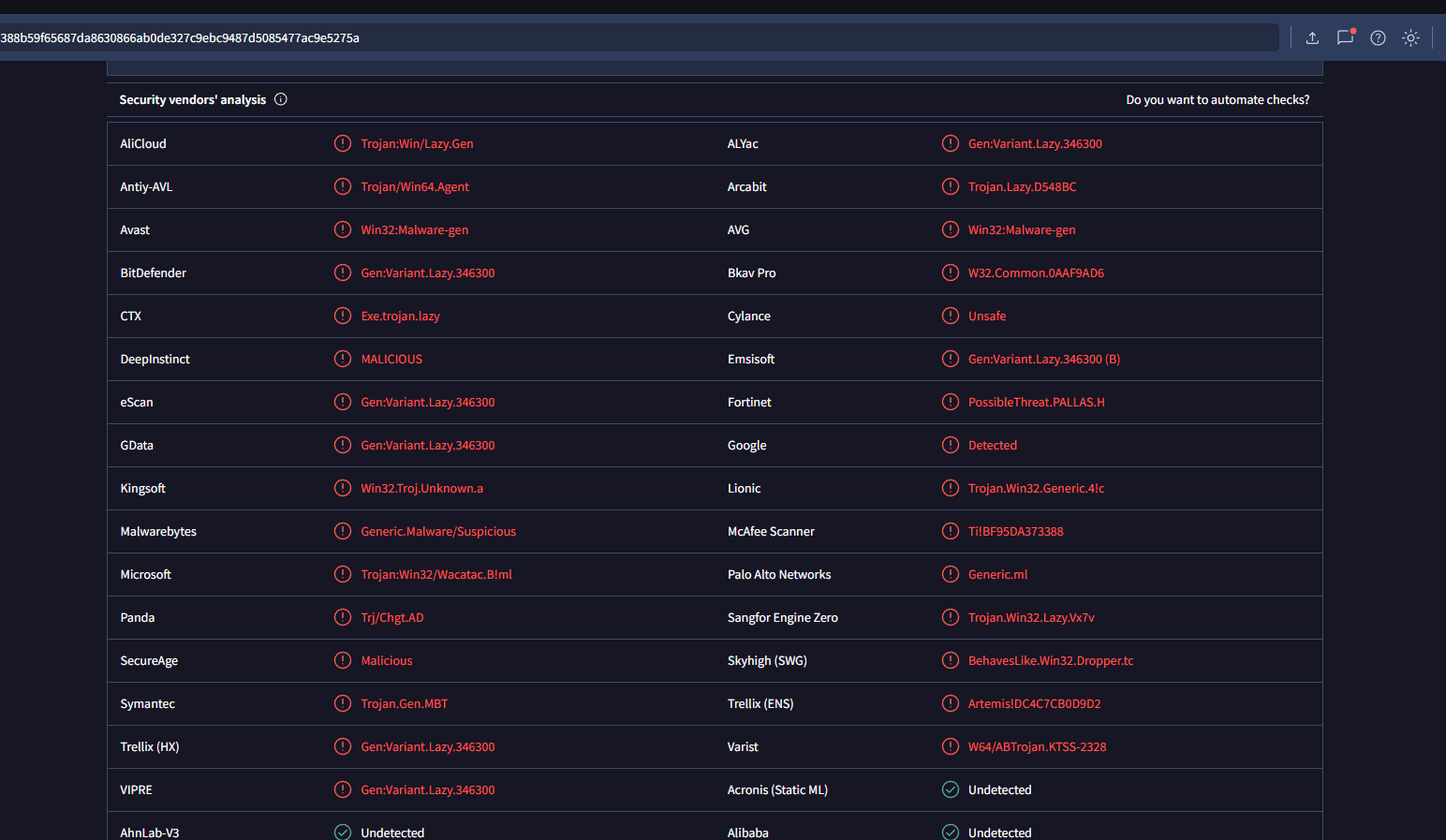1446x840 pixels.
Task: Click alert icon in Google row
Action: click(951, 445)
